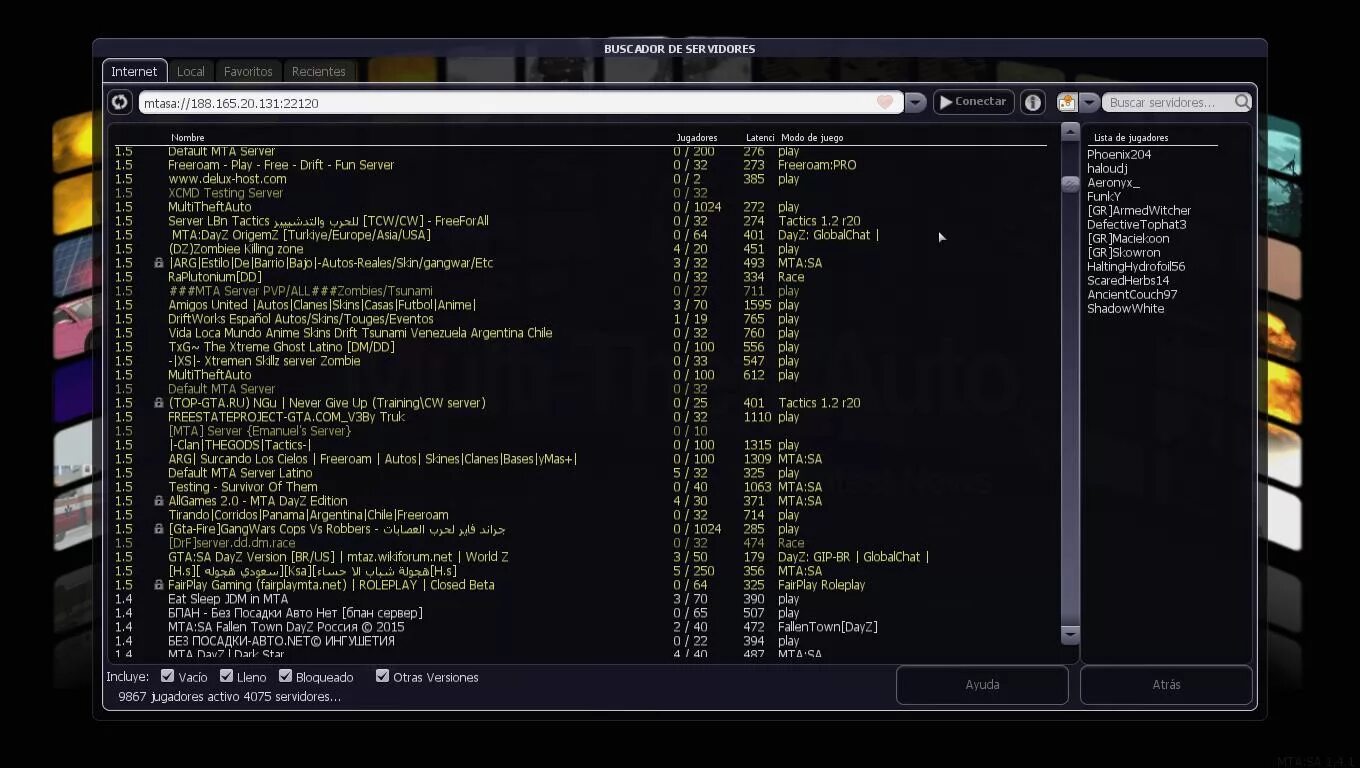Select player 'ShadowWhite' in player list
This screenshot has width=1360, height=768.
(1126, 309)
